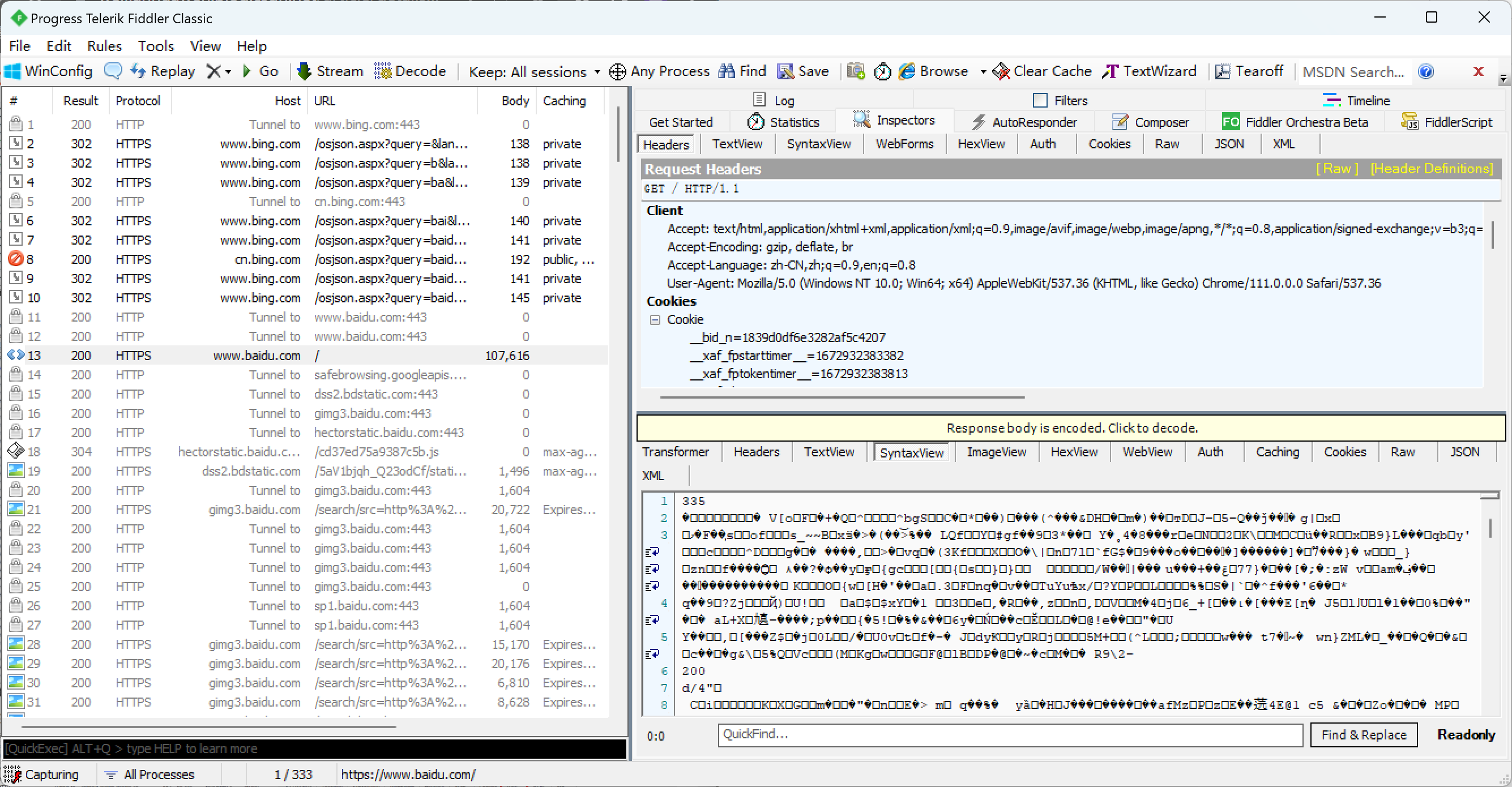
Task: Toggle Capturing in status bar
Action: click(42, 775)
